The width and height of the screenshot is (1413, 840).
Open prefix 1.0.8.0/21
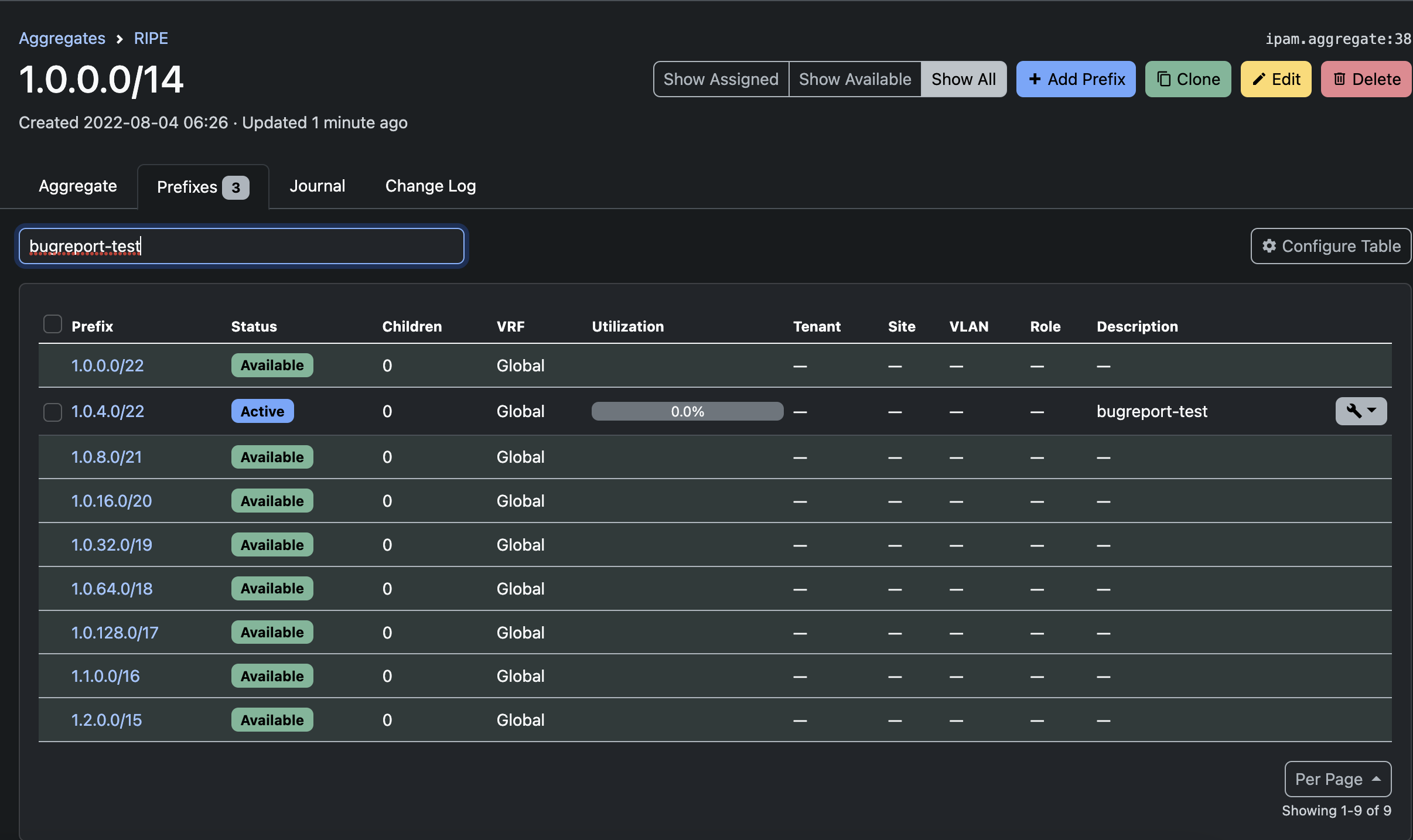[x=107, y=456]
